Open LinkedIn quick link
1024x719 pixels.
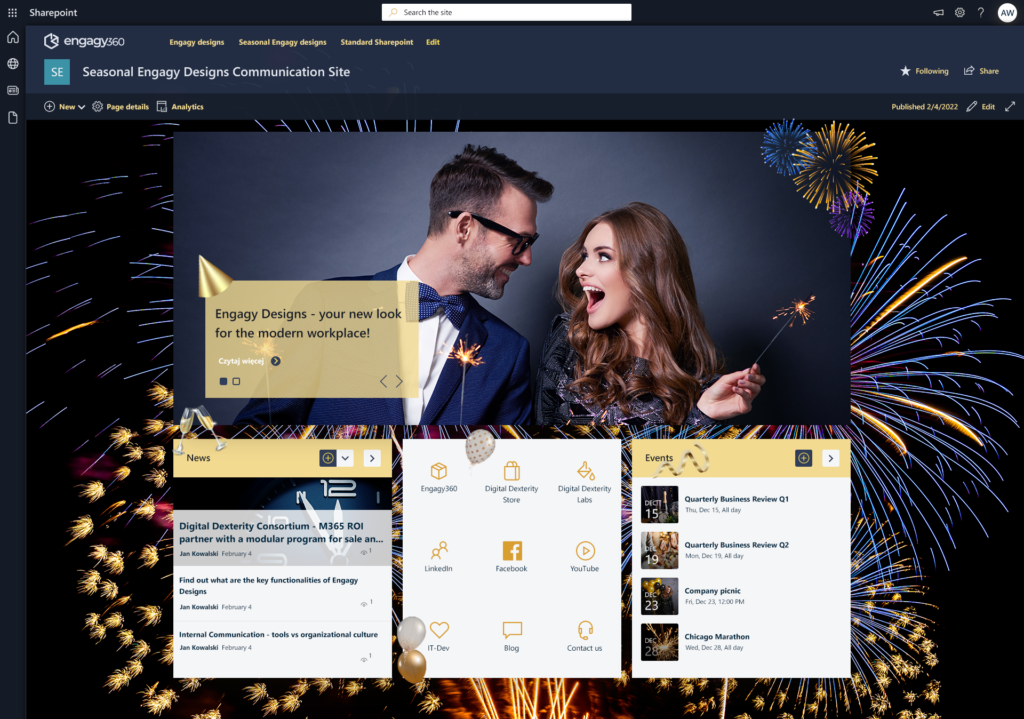[439, 557]
